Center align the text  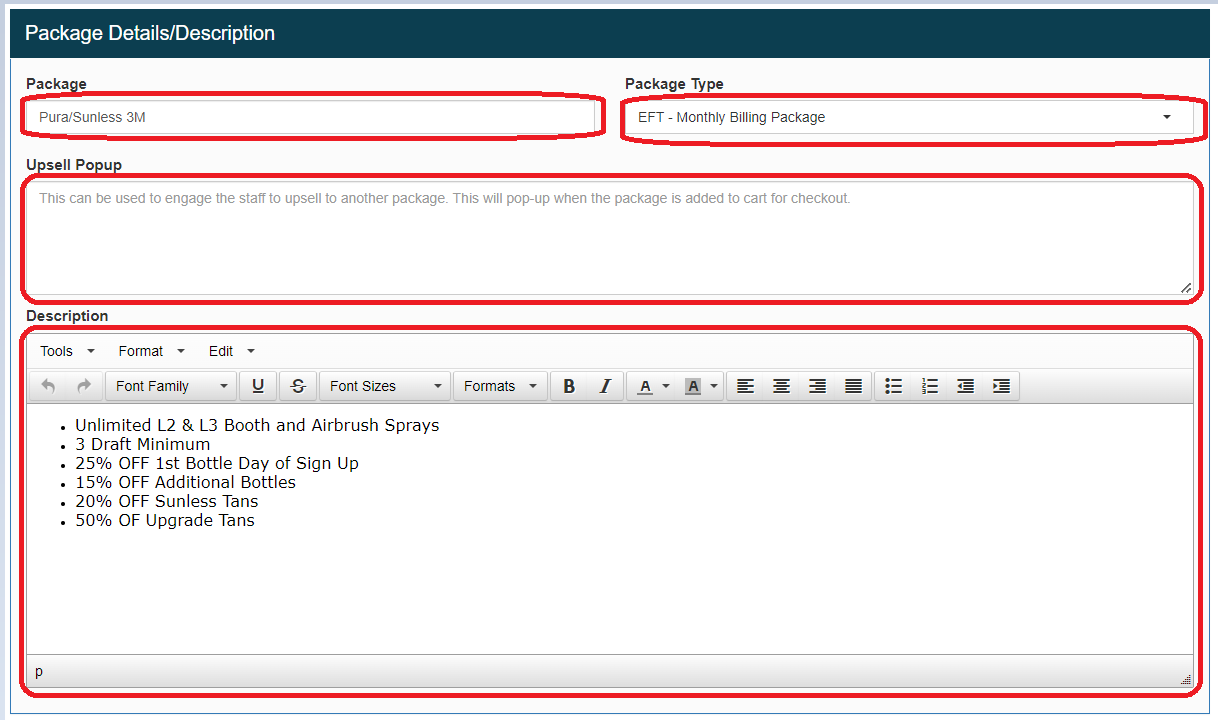(x=781, y=386)
